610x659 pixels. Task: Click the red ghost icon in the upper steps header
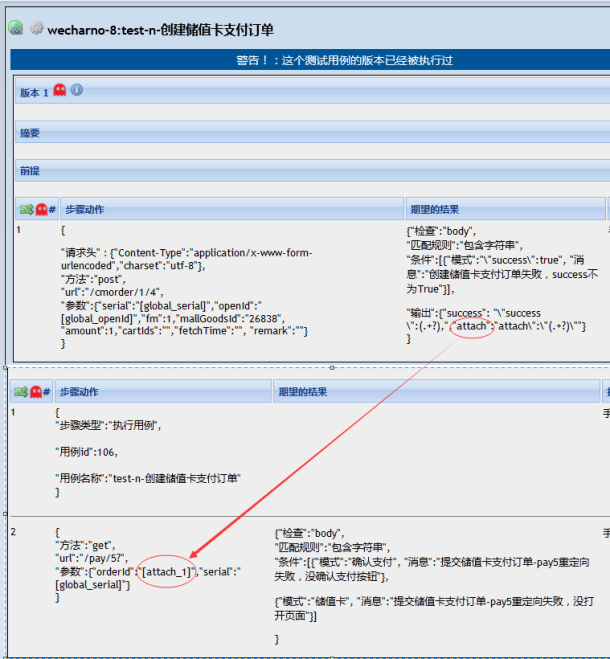tap(42, 210)
